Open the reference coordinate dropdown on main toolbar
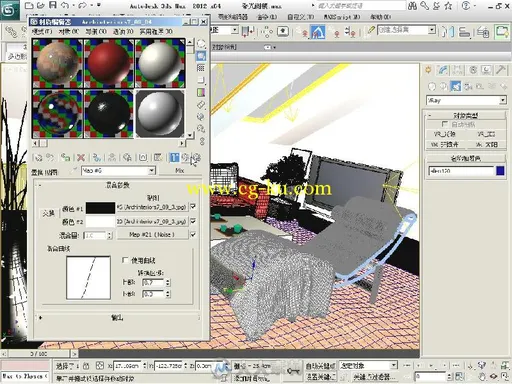This screenshot has height=384, width=512. pyautogui.click(x=224, y=30)
